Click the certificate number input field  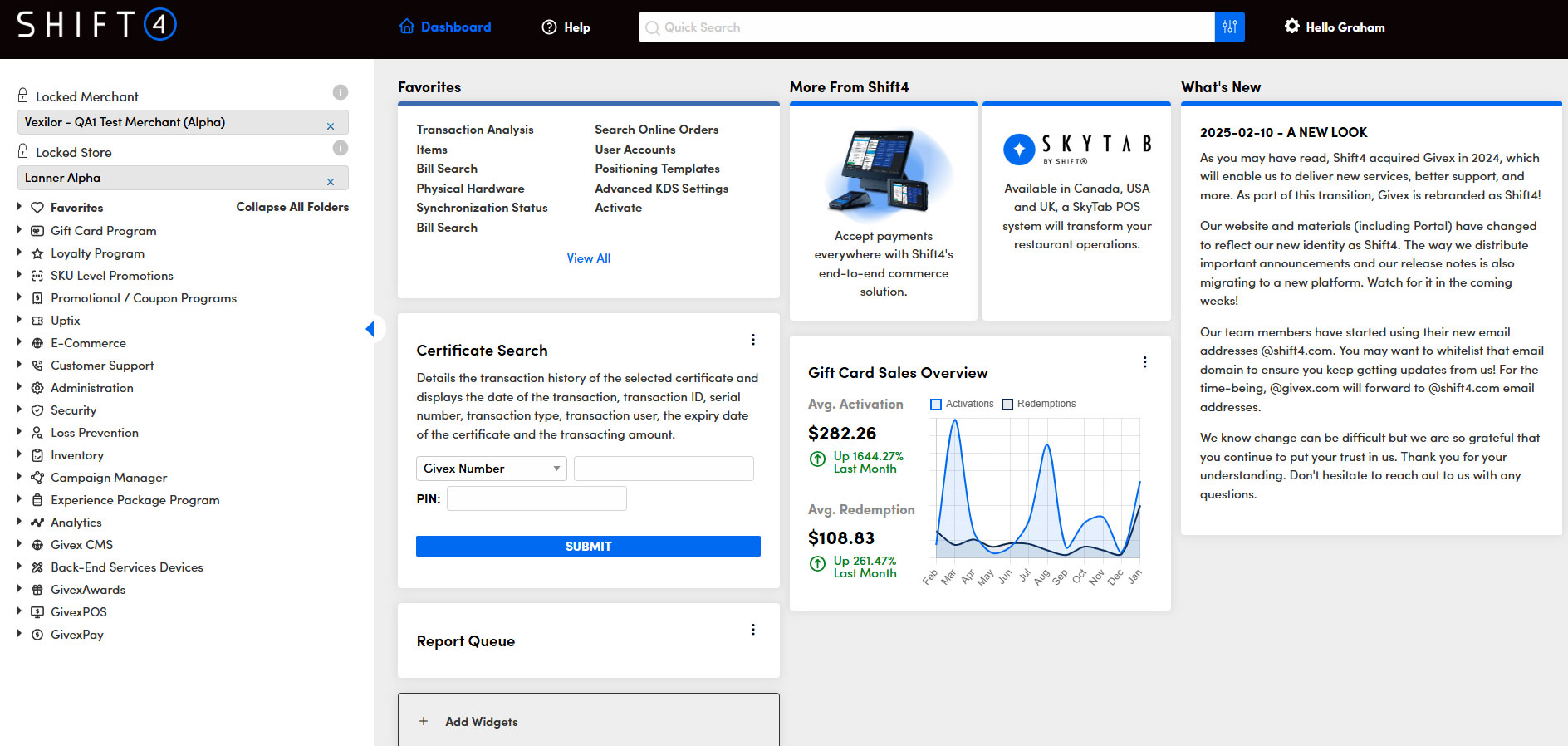pyautogui.click(x=664, y=469)
